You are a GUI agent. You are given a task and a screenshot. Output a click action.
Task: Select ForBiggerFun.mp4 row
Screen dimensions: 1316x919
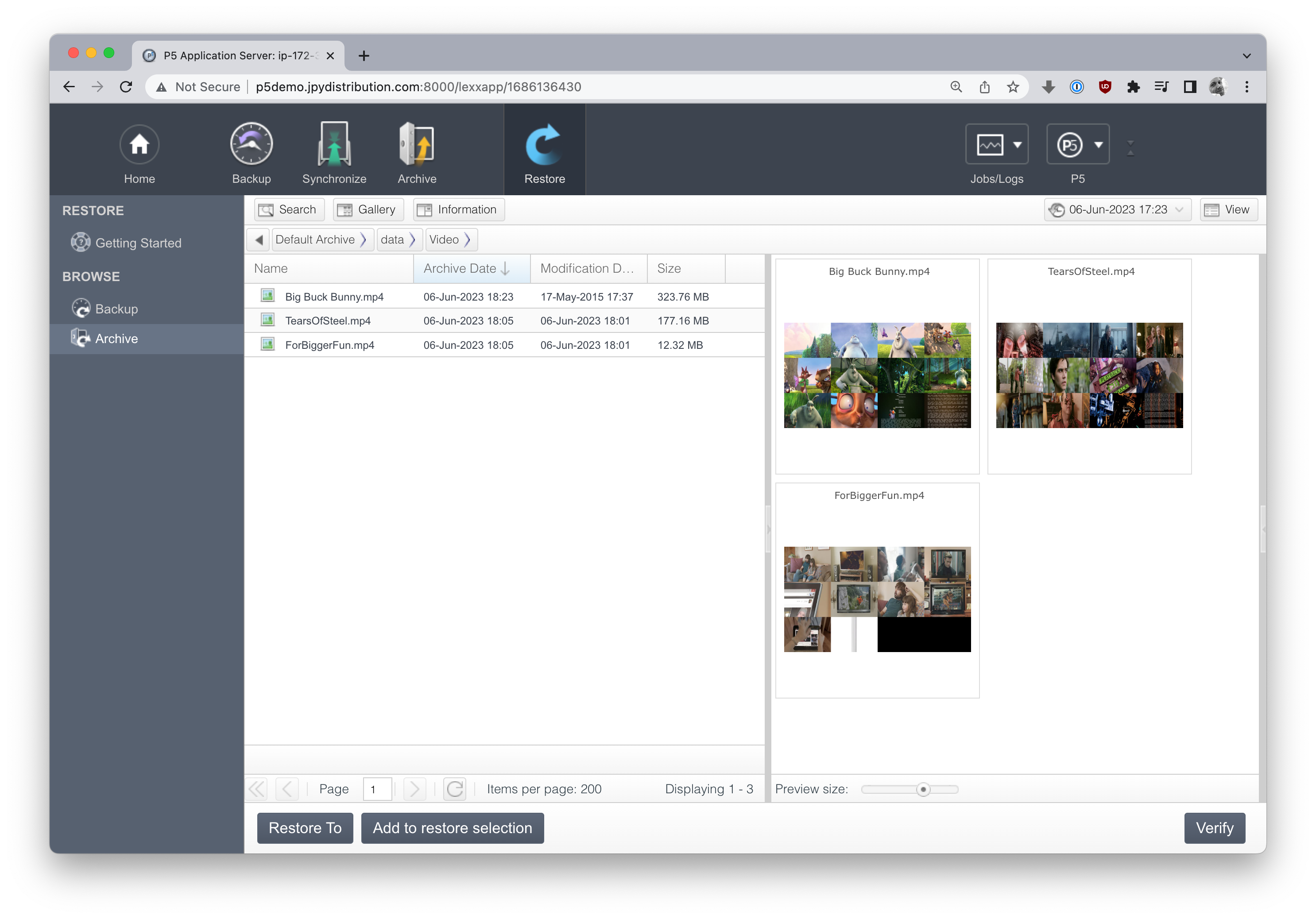pos(504,345)
